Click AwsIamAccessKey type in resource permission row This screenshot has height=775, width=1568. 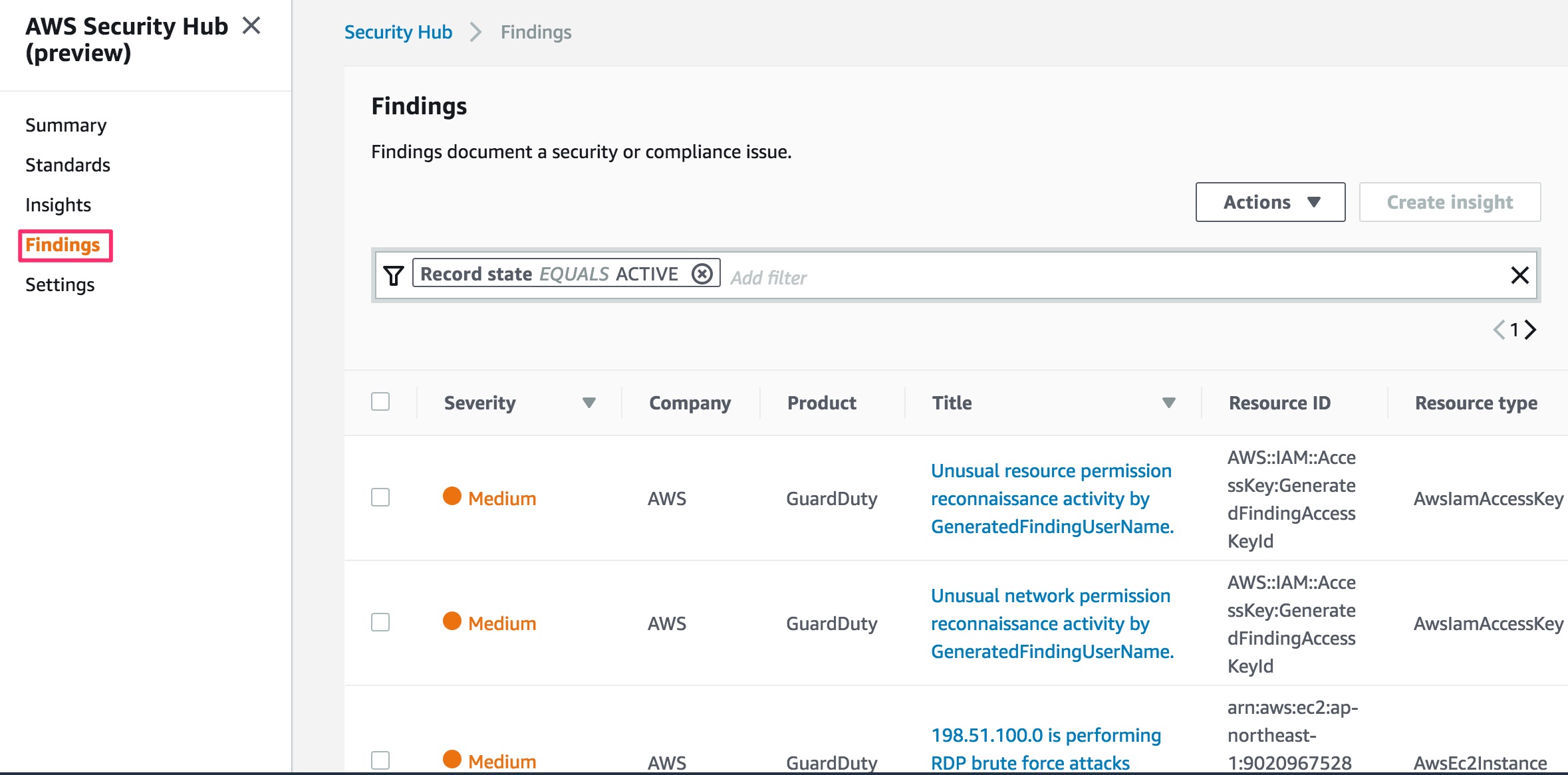[1488, 498]
